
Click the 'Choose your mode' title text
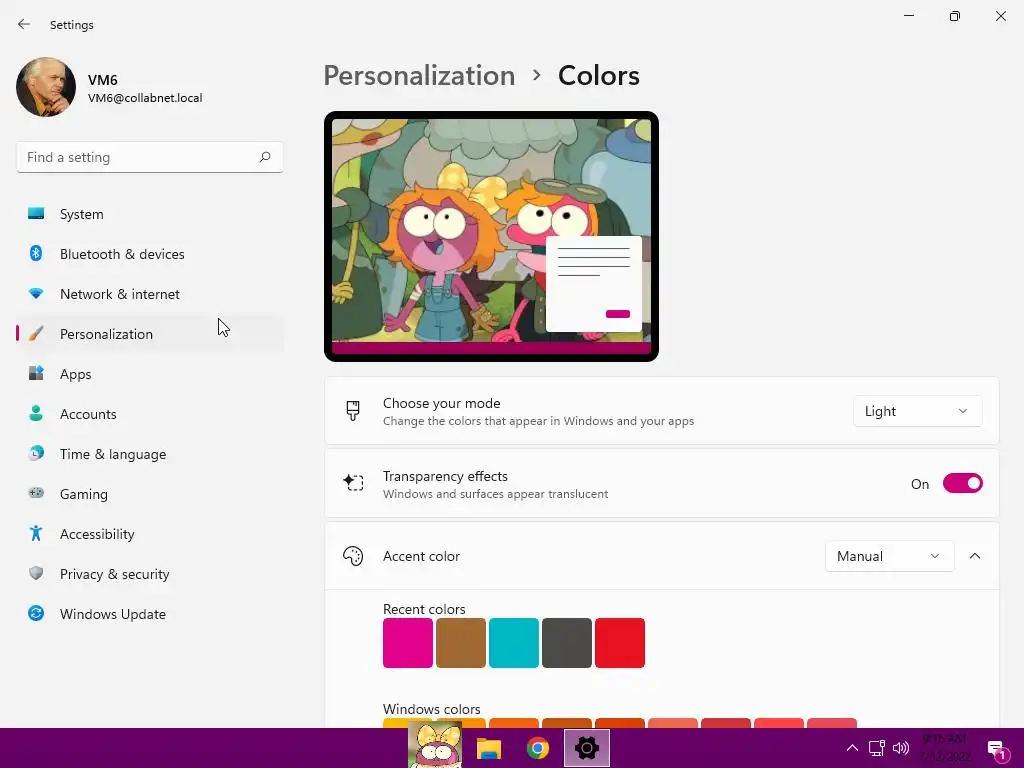pos(441,404)
